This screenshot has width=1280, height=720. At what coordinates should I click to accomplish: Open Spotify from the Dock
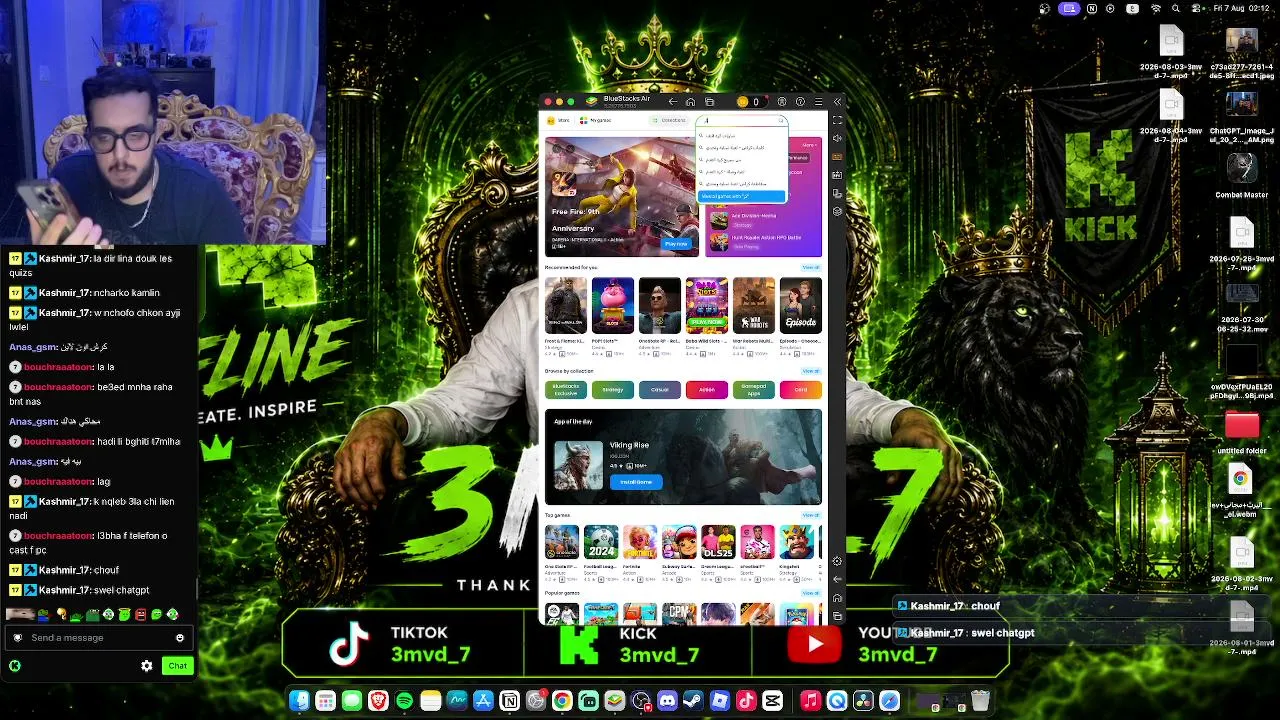click(x=404, y=701)
